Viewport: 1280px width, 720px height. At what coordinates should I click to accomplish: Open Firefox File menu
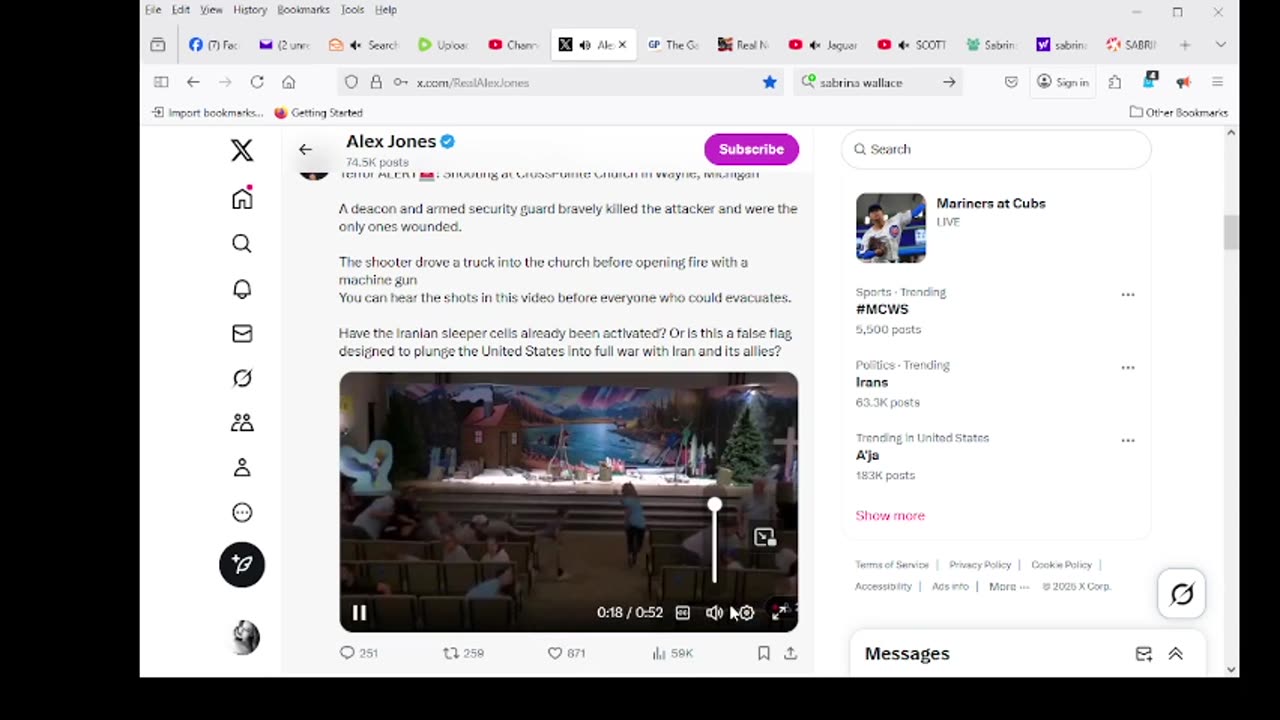click(153, 10)
